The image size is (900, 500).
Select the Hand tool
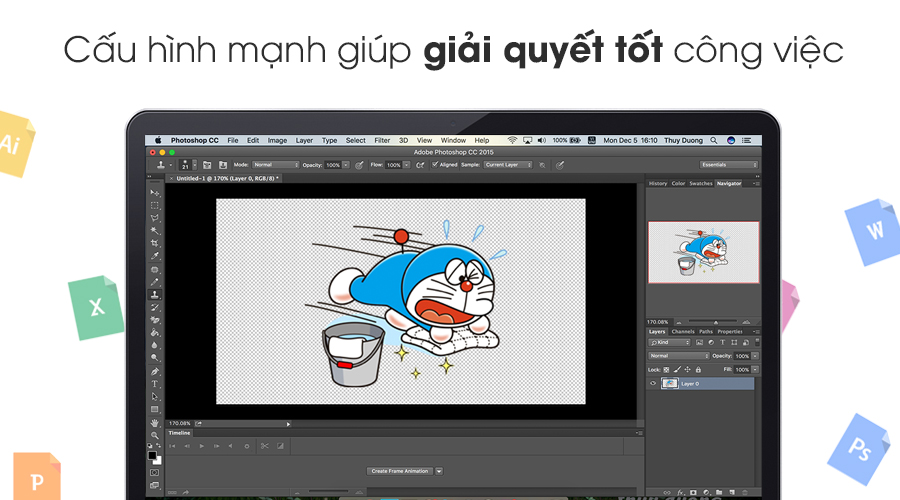coord(154,423)
